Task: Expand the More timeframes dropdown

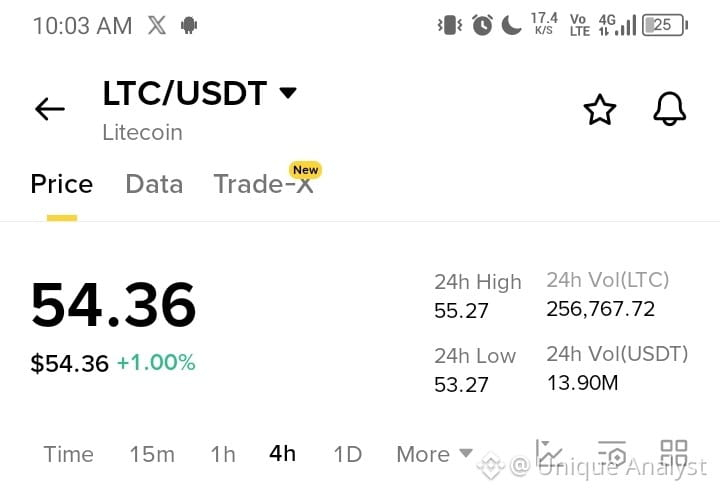Action: click(x=434, y=454)
